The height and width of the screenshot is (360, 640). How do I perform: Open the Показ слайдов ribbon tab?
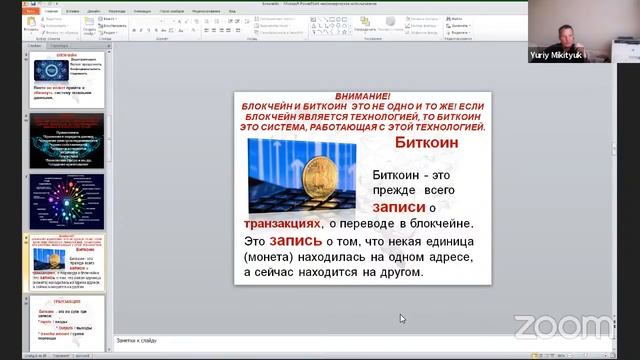[172, 11]
